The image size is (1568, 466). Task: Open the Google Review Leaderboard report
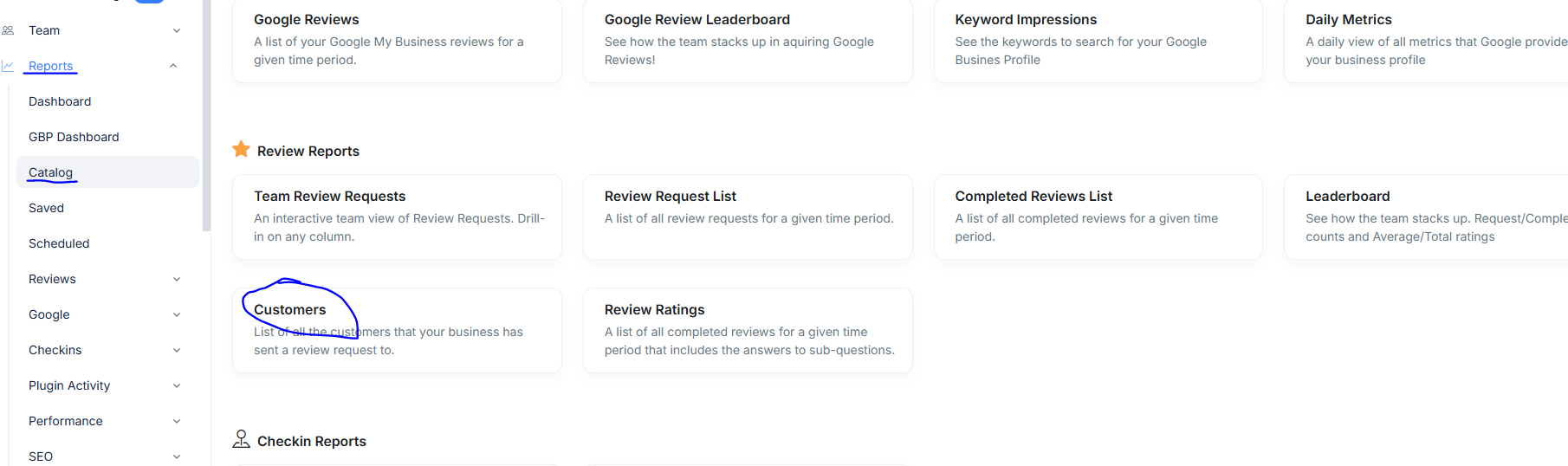click(x=748, y=40)
